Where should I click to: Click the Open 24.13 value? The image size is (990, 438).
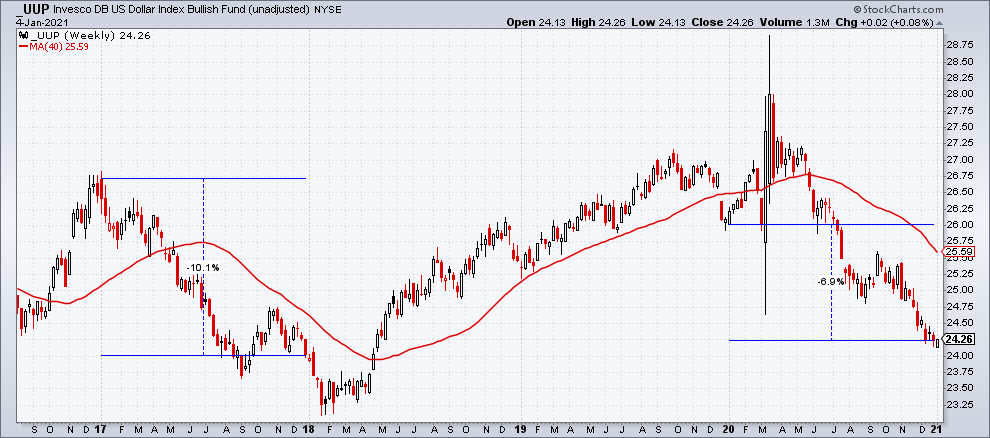coord(535,22)
